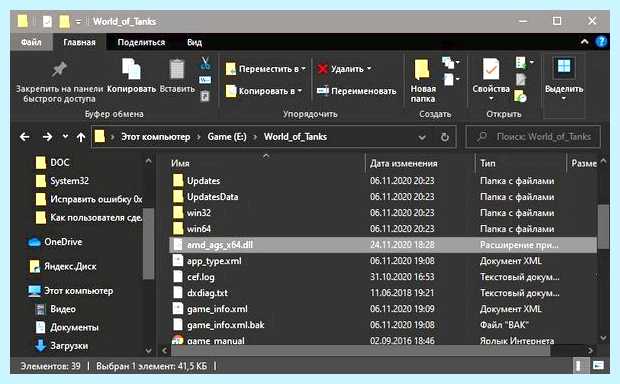
Task: Go forward with the right arrow
Action: [47, 137]
